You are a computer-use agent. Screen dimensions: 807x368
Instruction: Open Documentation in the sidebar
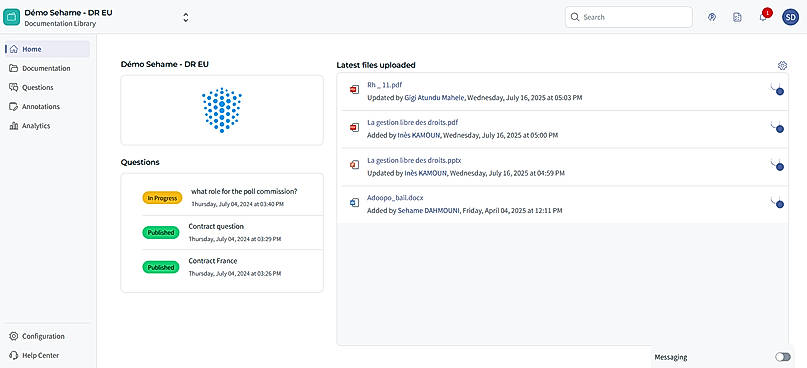pyautogui.click(x=47, y=68)
